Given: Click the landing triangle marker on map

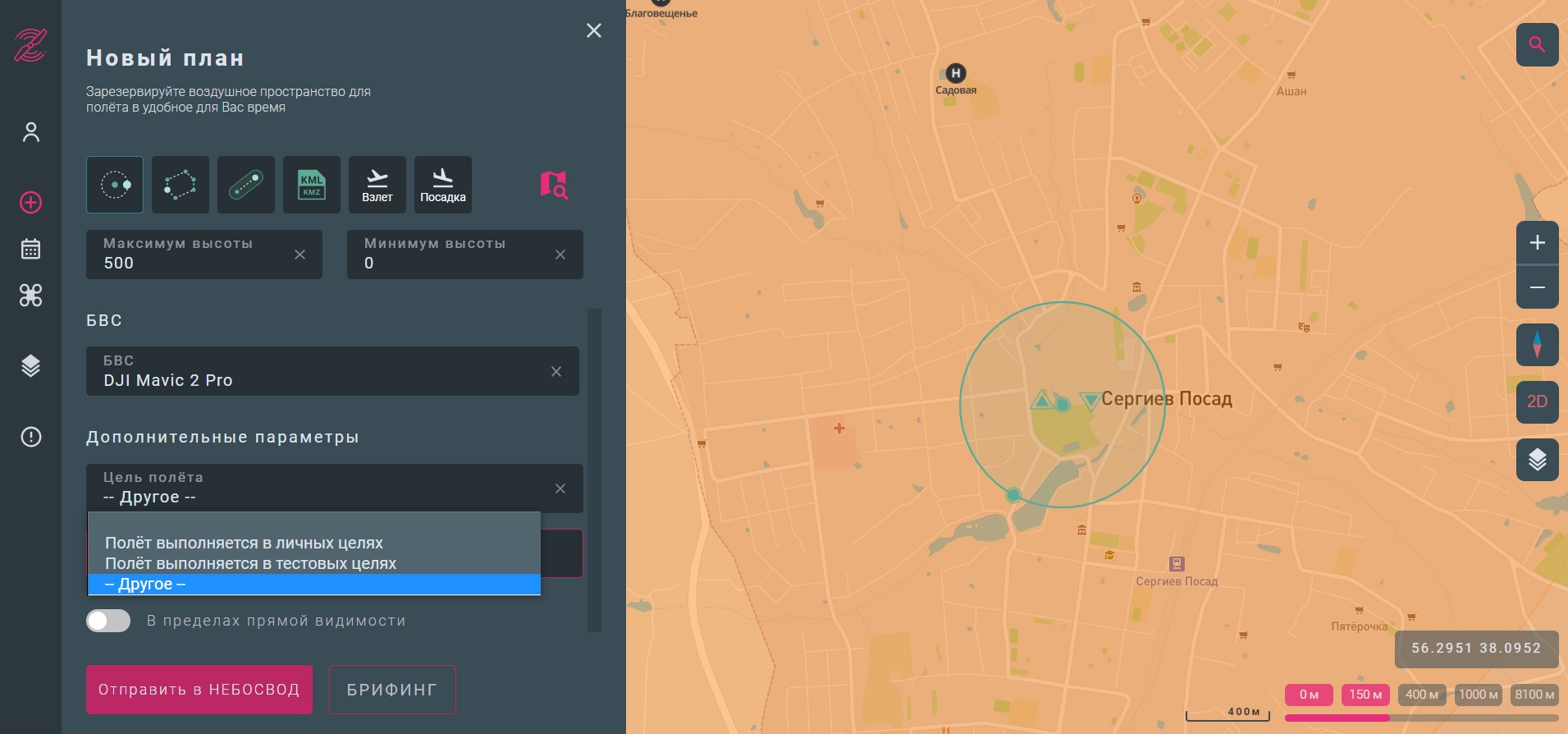Looking at the screenshot, I should [1090, 400].
